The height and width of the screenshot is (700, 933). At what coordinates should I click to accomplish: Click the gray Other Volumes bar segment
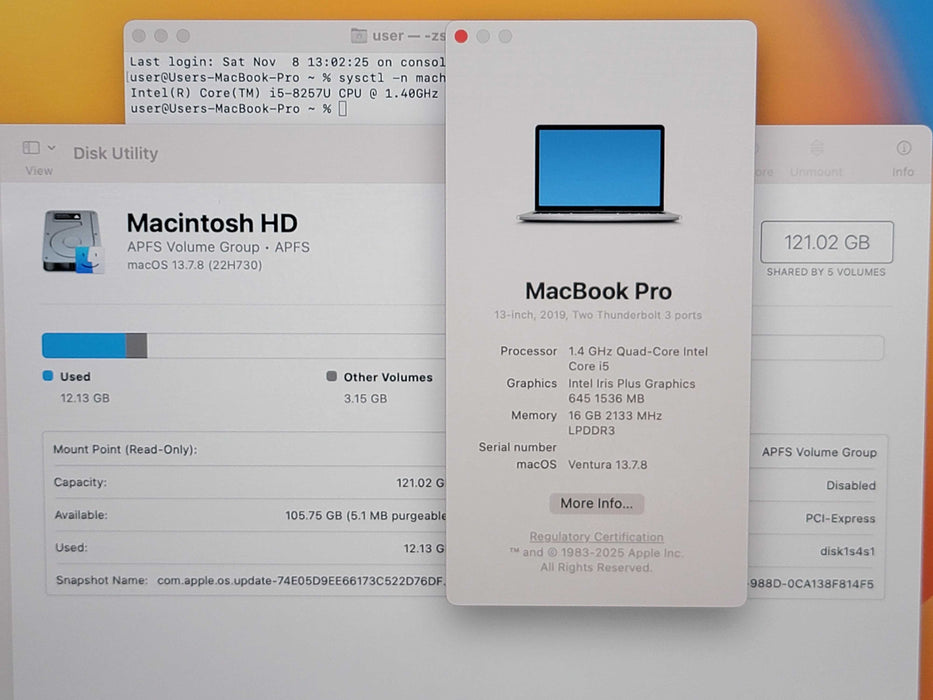(x=137, y=346)
